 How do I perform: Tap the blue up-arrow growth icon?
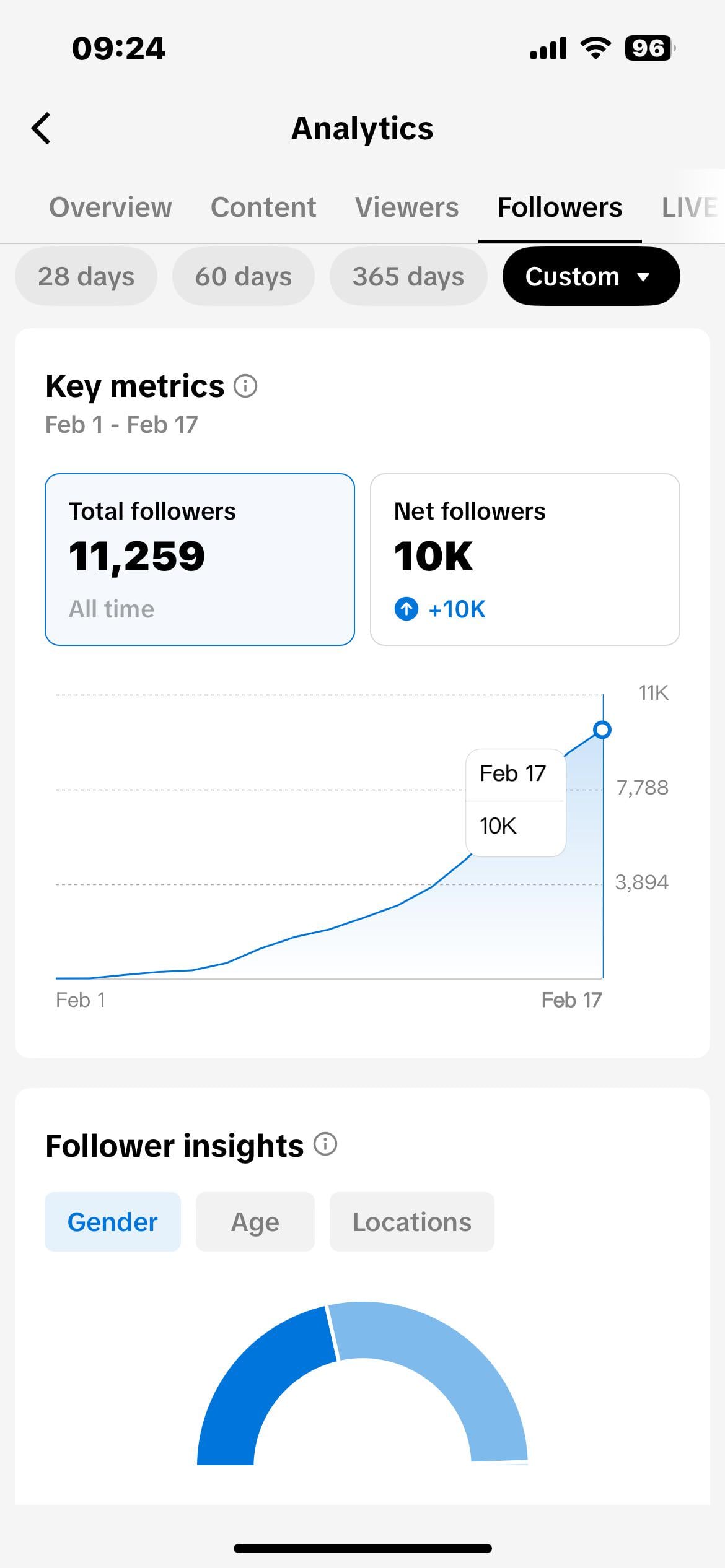(x=406, y=609)
